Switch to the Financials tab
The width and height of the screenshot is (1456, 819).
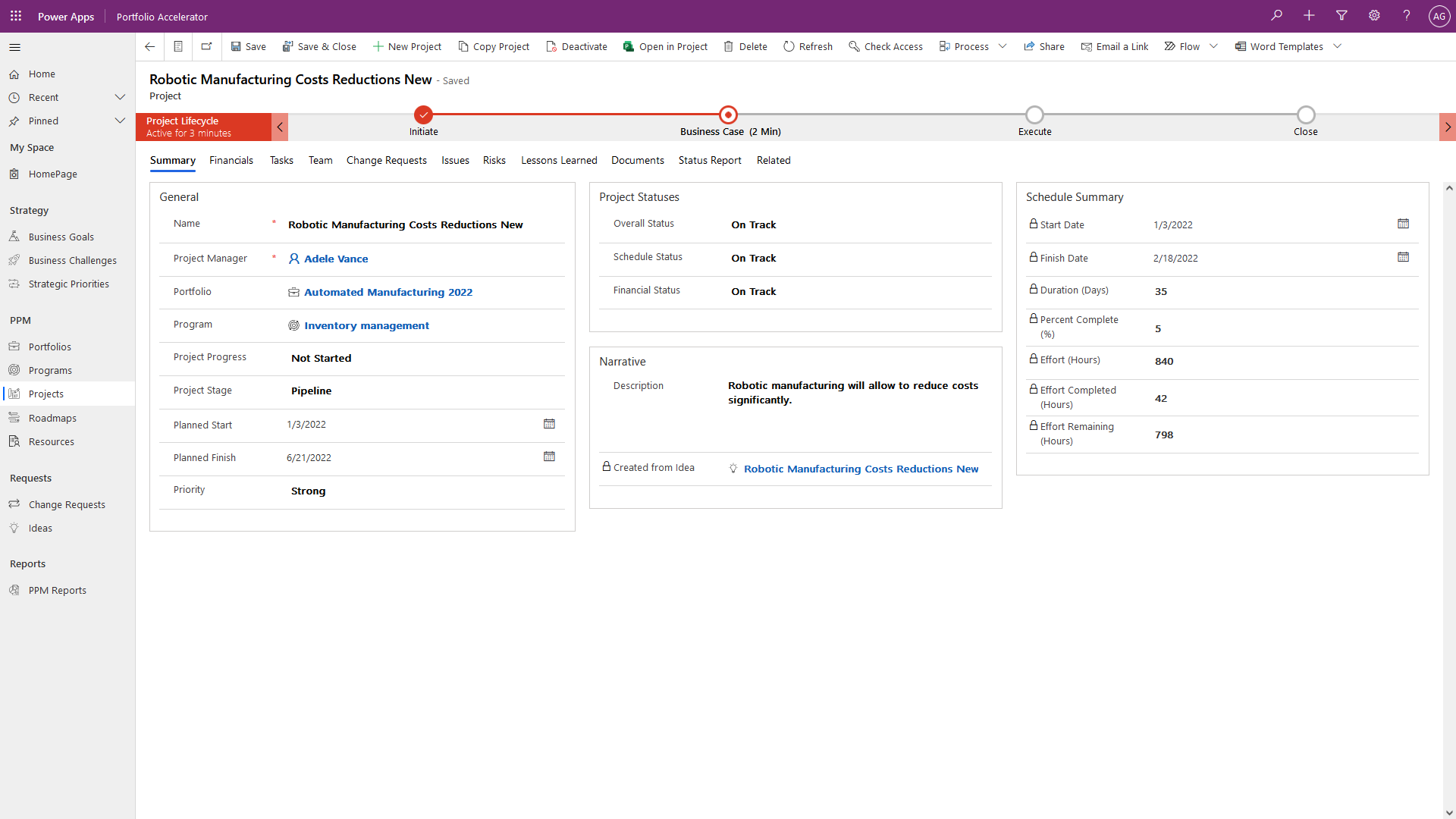(x=231, y=160)
